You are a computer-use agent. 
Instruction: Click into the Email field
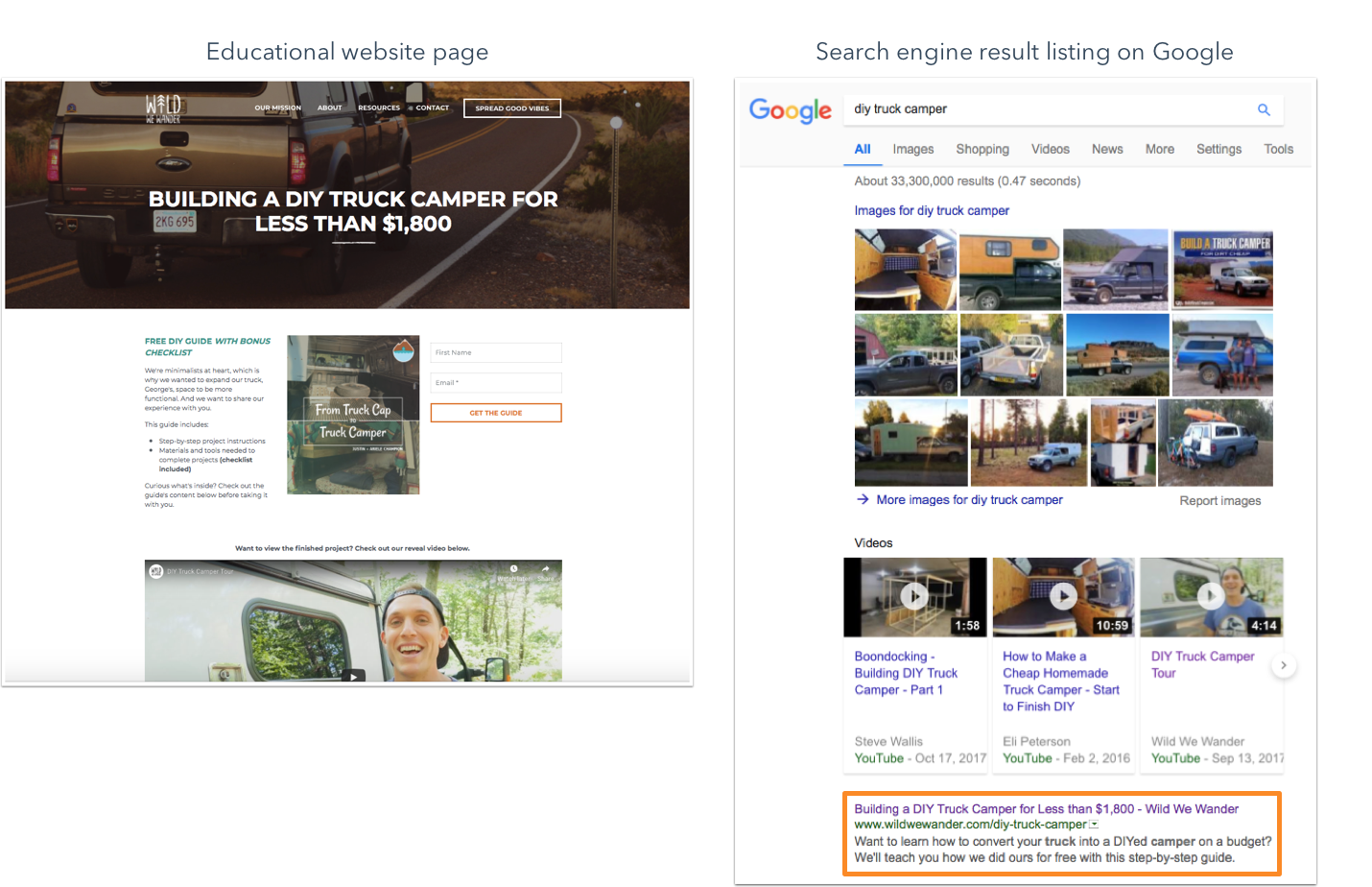click(496, 382)
